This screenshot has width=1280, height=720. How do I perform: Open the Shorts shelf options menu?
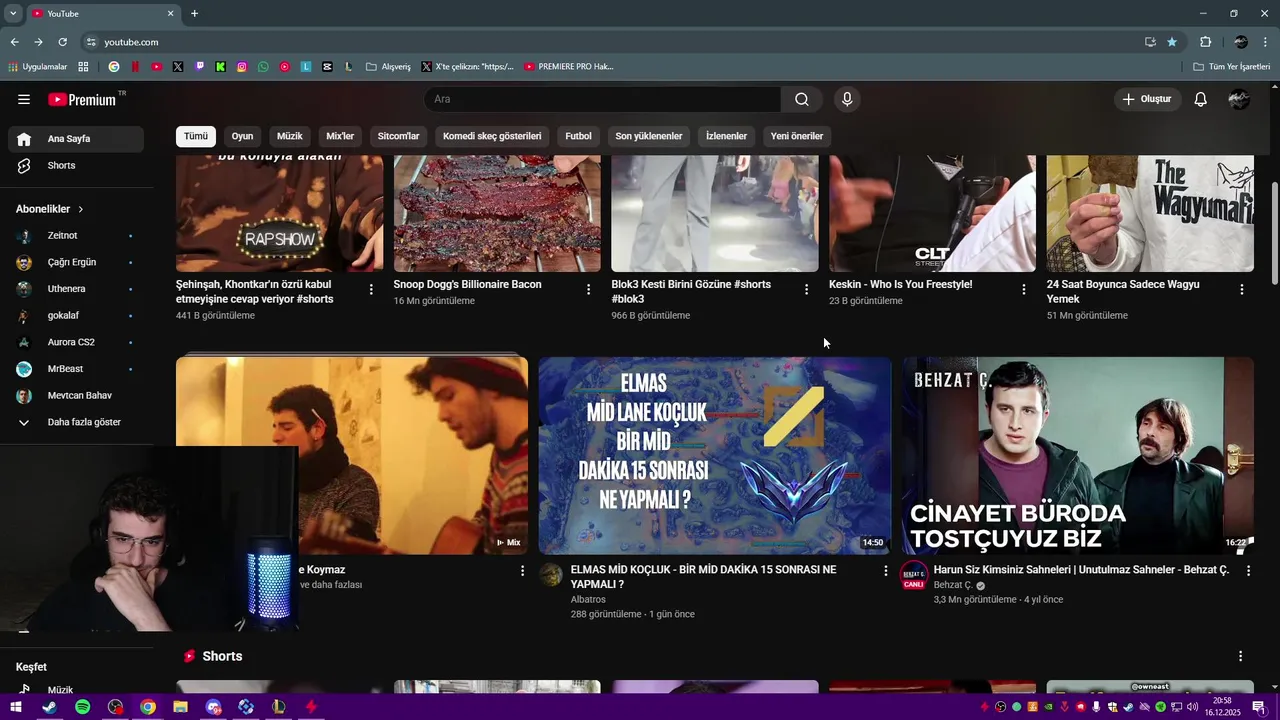click(1240, 656)
